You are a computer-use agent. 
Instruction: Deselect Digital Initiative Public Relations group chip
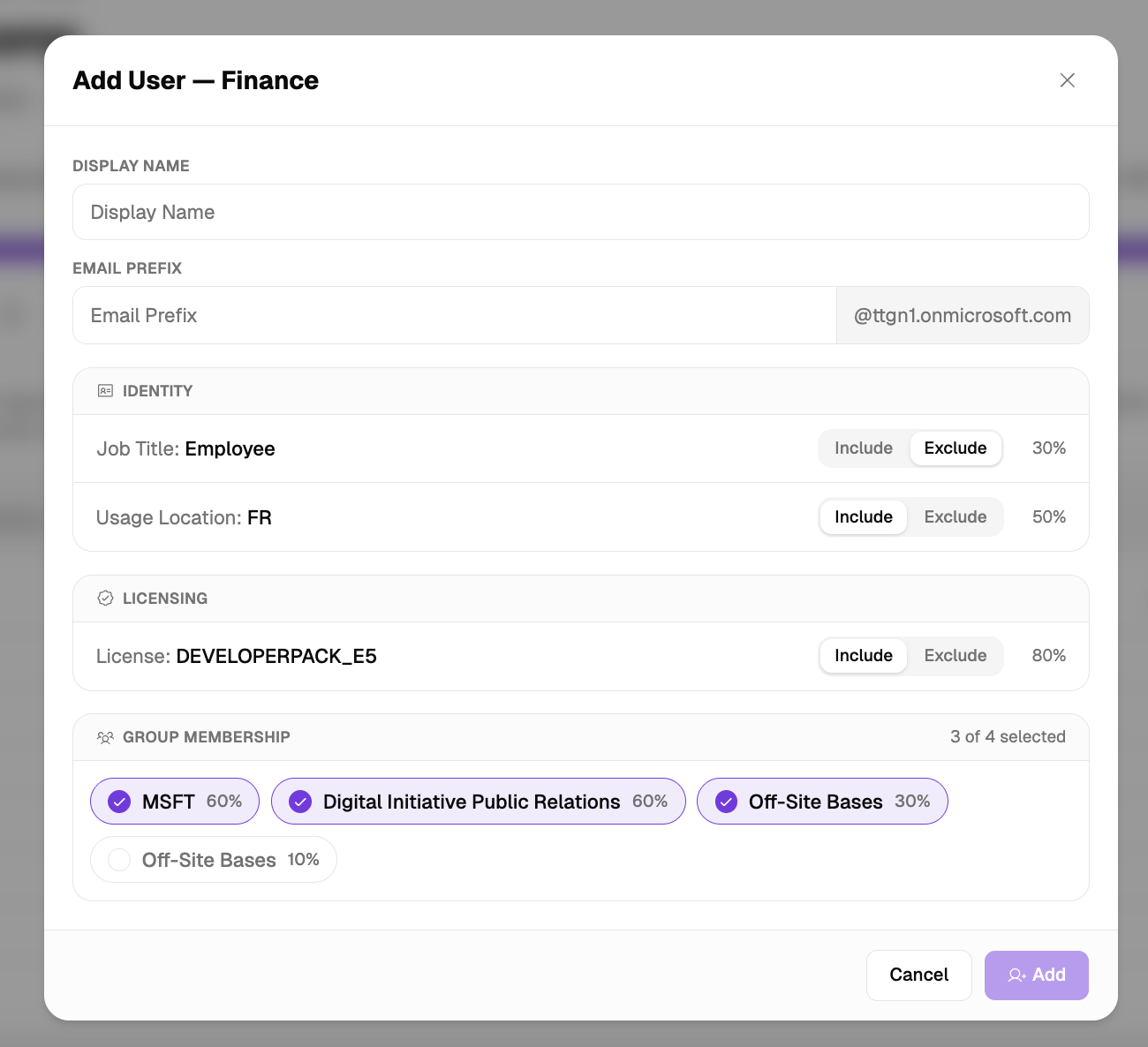tap(479, 802)
